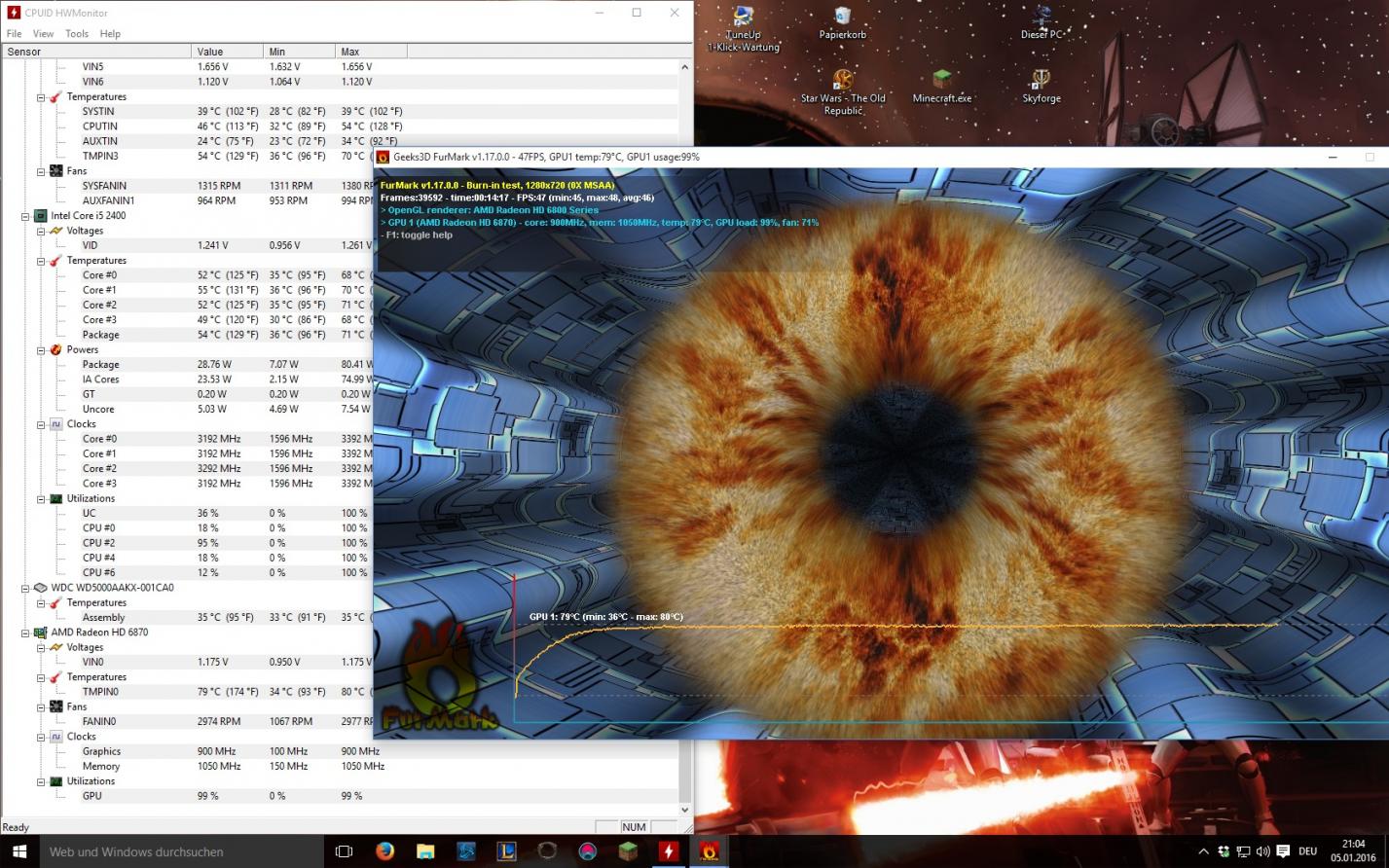
Task: Collapse Clocks under Intel Core i5 2400
Action: click(41, 424)
